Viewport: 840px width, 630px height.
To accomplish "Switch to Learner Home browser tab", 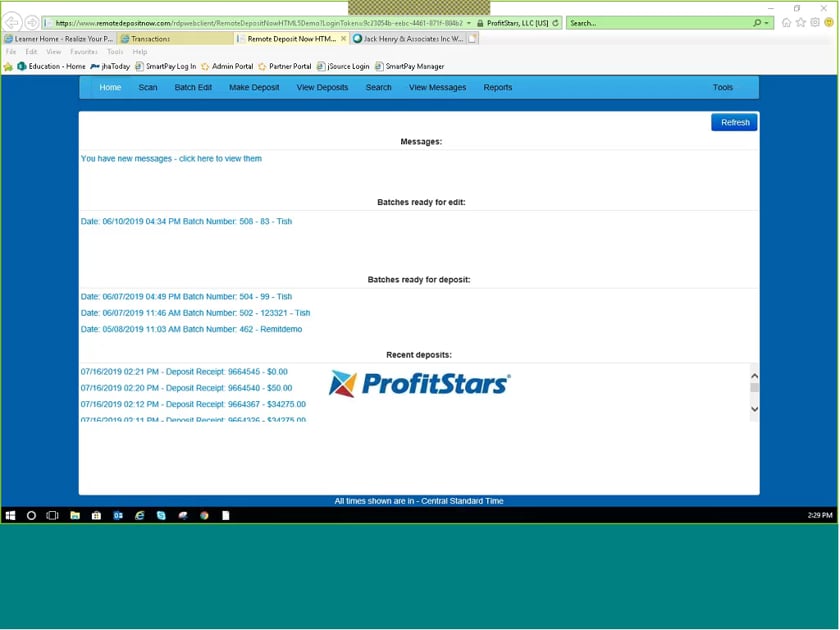I will click(59, 39).
